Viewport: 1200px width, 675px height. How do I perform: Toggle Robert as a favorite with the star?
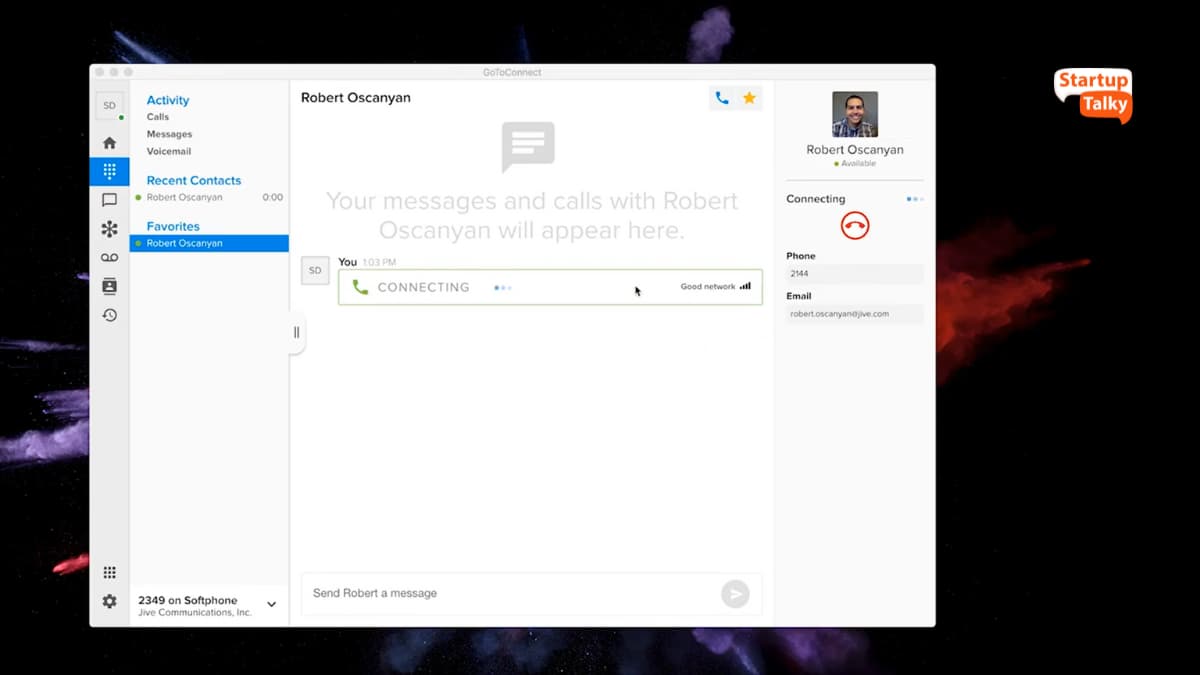(x=749, y=98)
